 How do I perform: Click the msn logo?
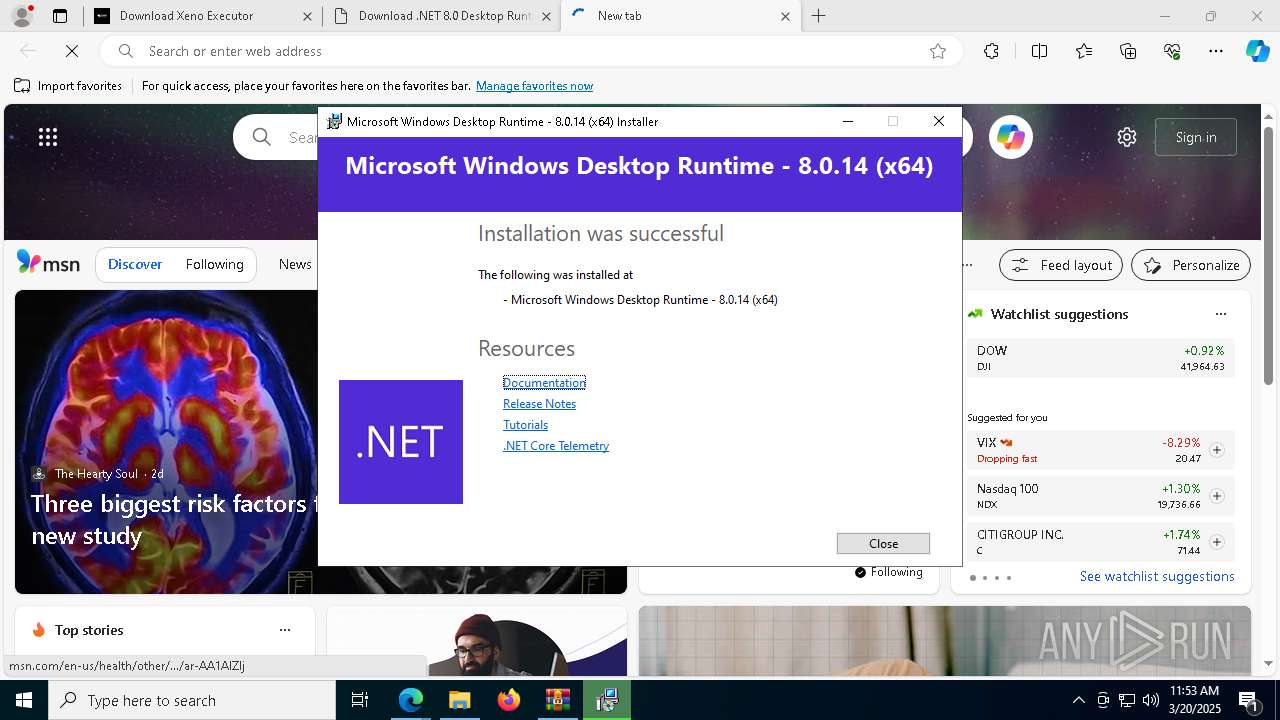48,263
